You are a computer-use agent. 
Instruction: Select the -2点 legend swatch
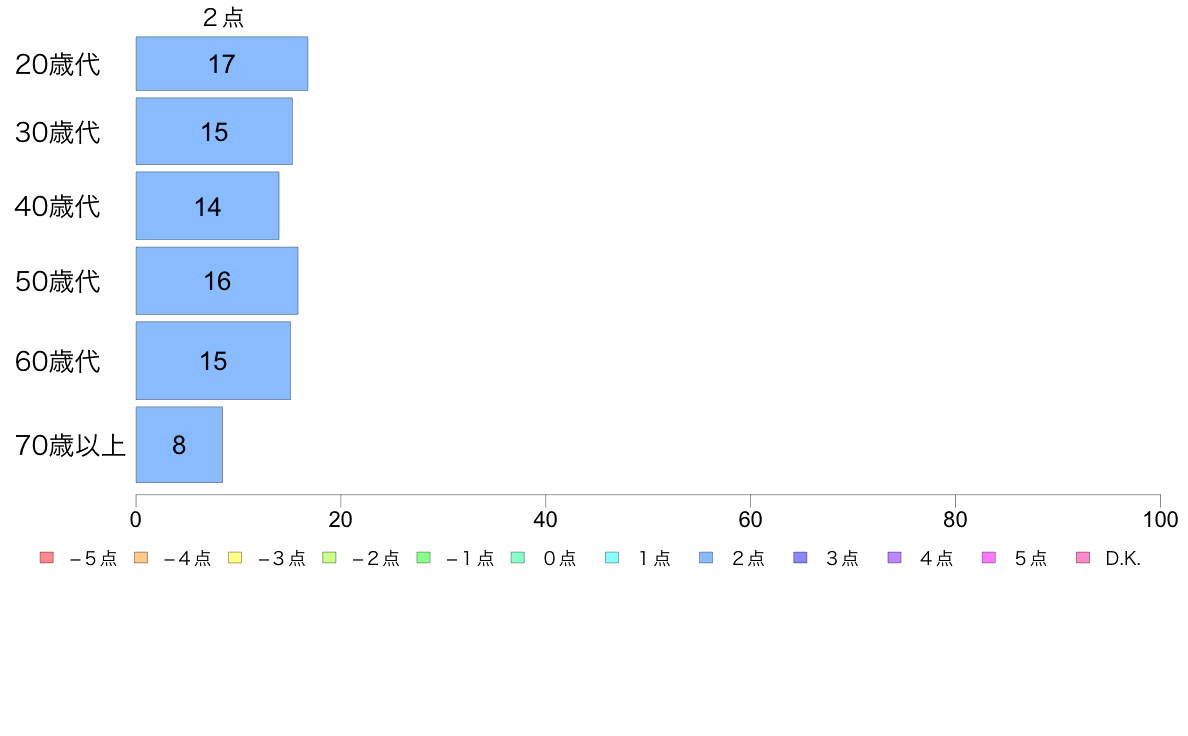pyautogui.click(x=329, y=558)
